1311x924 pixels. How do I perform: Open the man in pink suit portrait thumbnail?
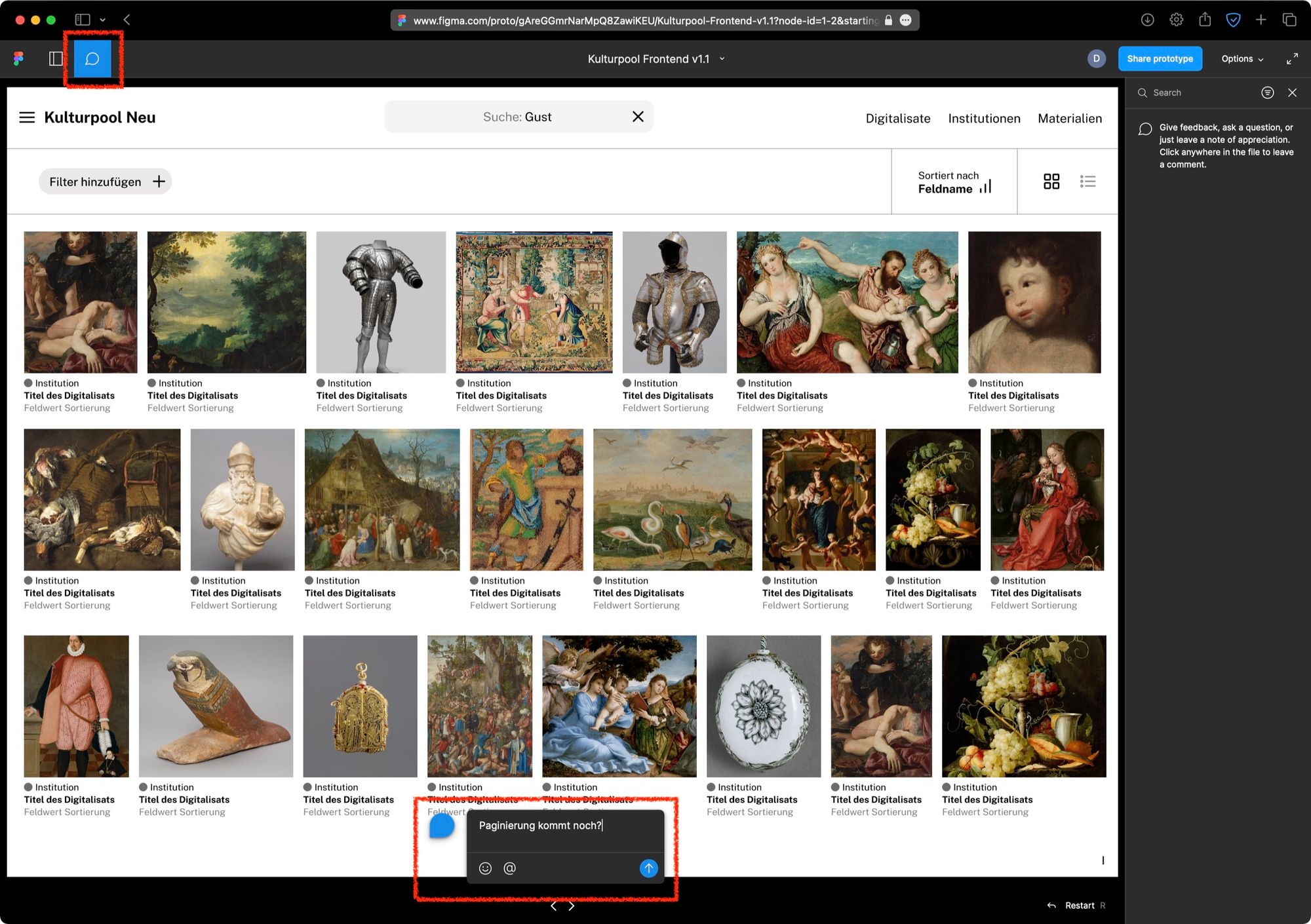click(x=76, y=706)
